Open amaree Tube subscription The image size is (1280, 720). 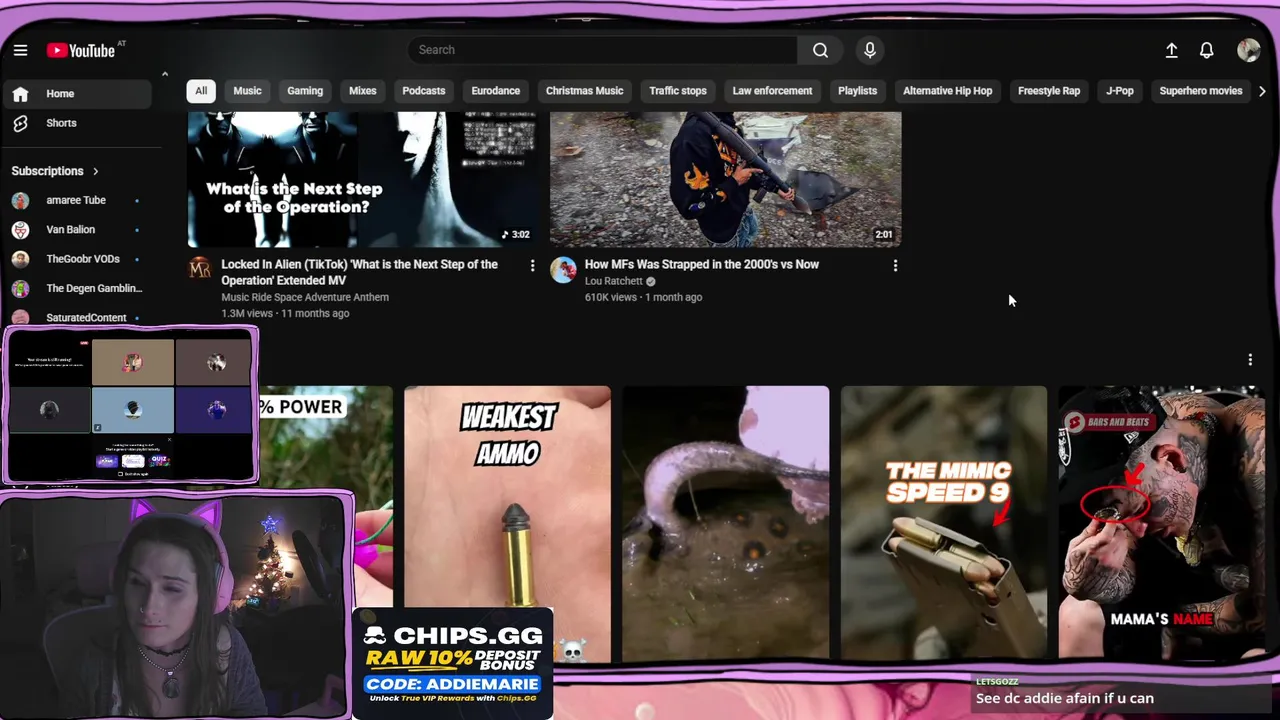pos(77,200)
